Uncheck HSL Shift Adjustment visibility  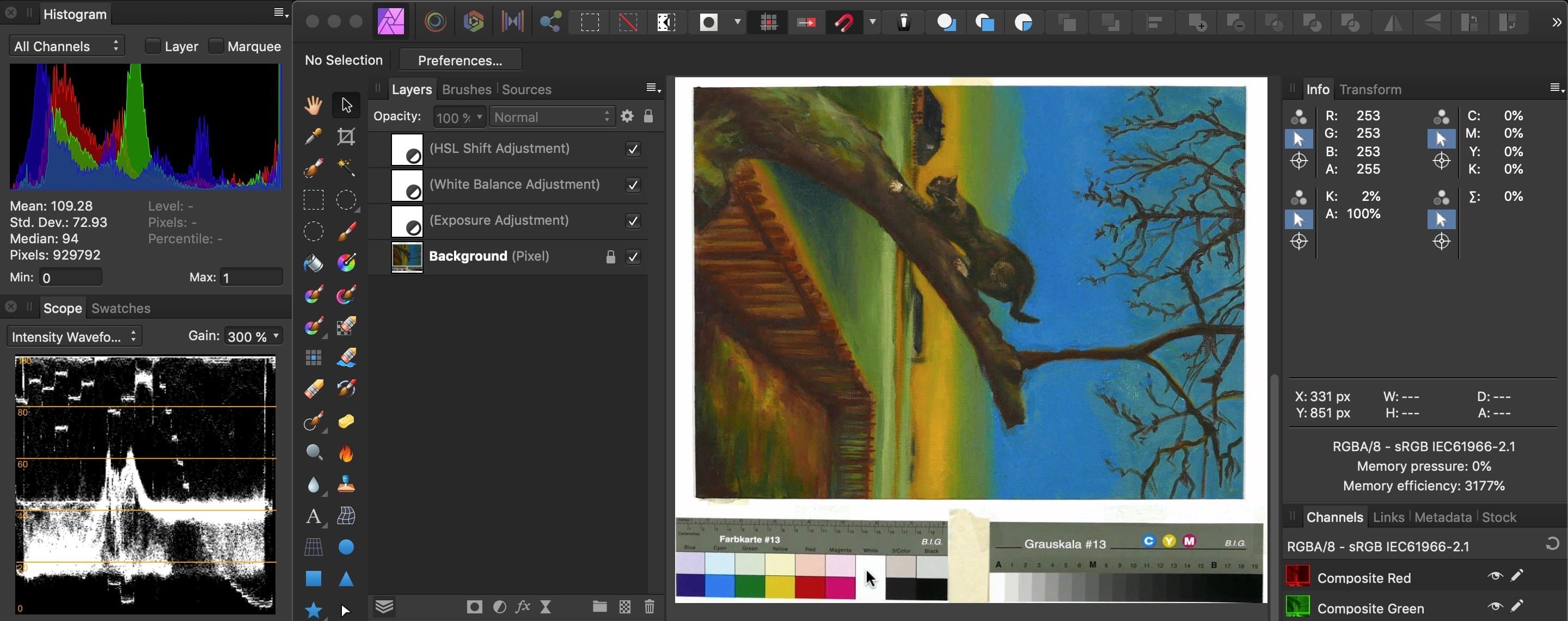pos(633,149)
